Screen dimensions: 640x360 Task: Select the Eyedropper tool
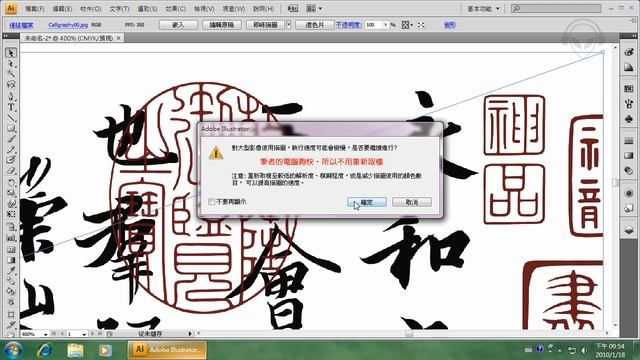click(x=11, y=271)
